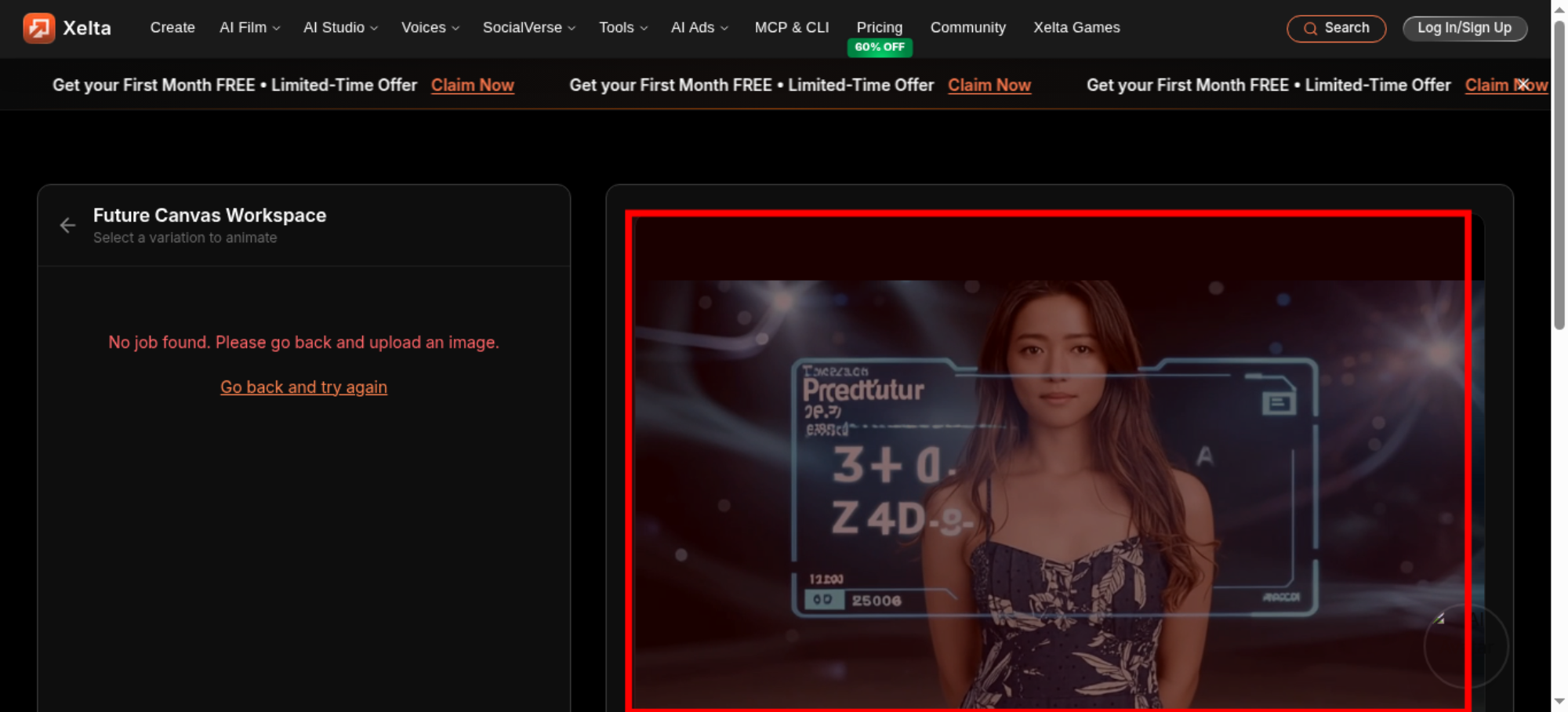
Task: Click the "Future Canvas Workspace" heading
Action: (x=209, y=216)
